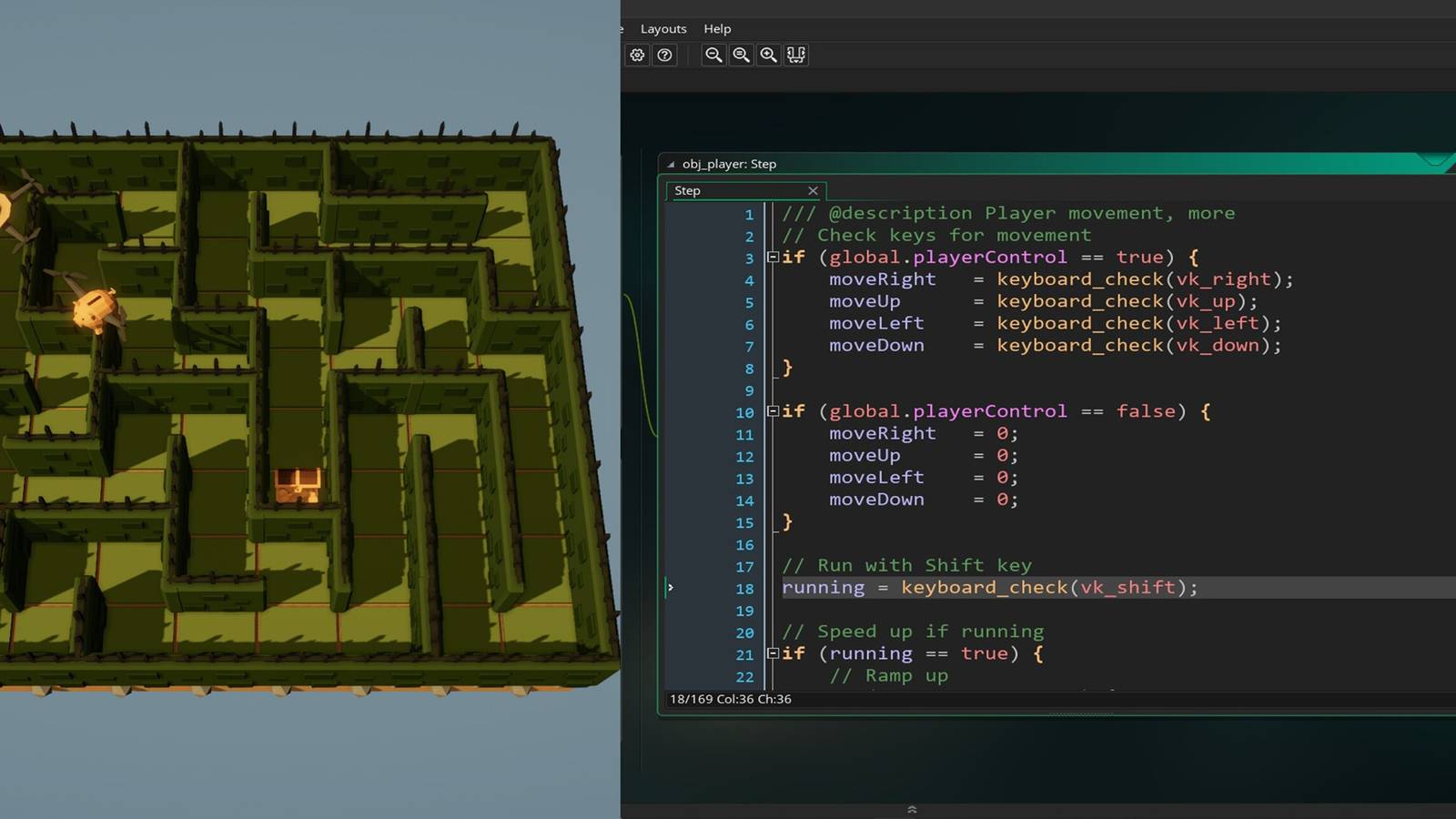Viewport: 1456px width, 819px height.
Task: Reset zoom with the magnifier-equals icon
Action: point(741,55)
